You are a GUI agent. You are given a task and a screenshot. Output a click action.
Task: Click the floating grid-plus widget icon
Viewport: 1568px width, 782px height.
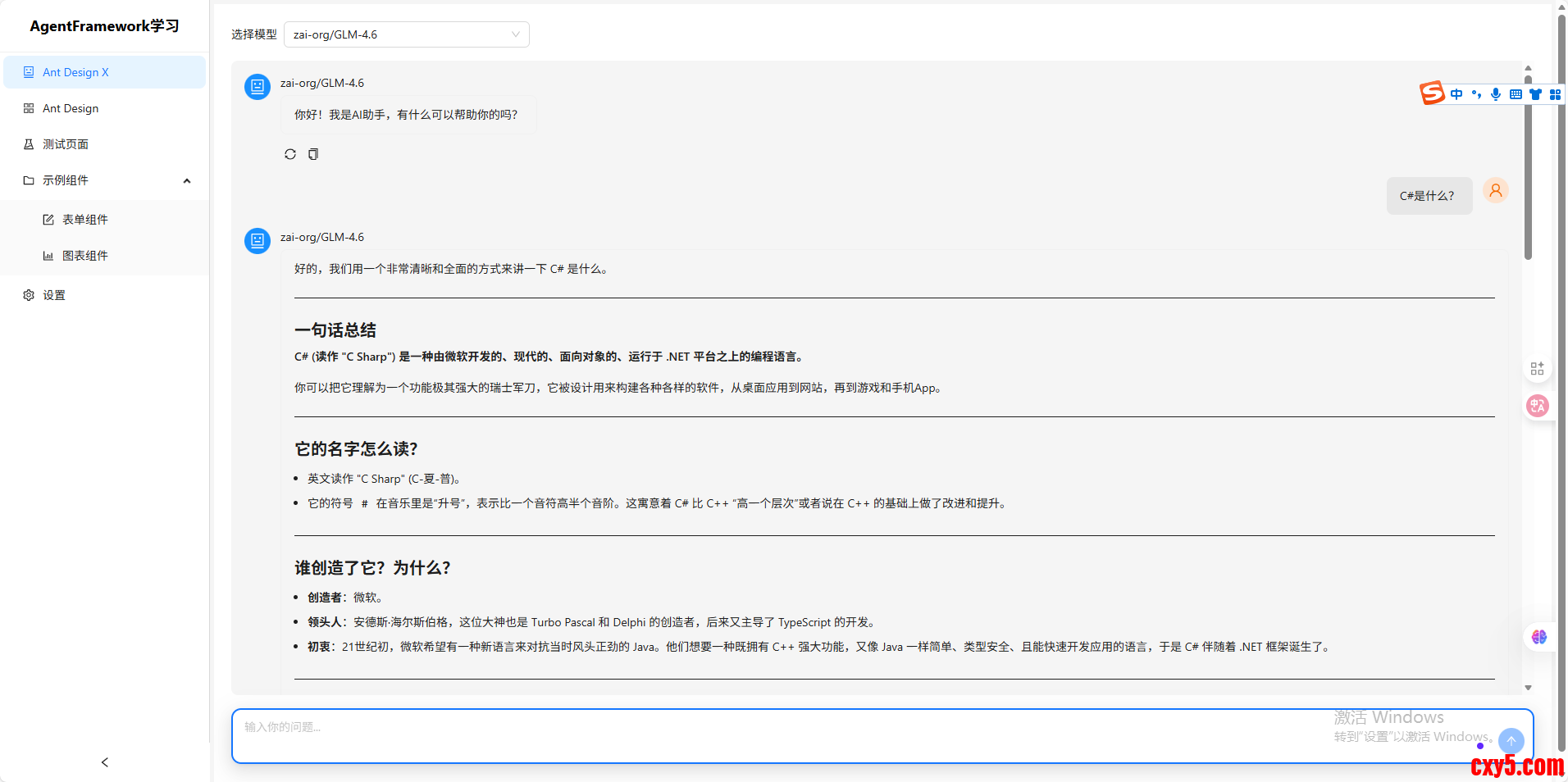pyautogui.click(x=1537, y=369)
